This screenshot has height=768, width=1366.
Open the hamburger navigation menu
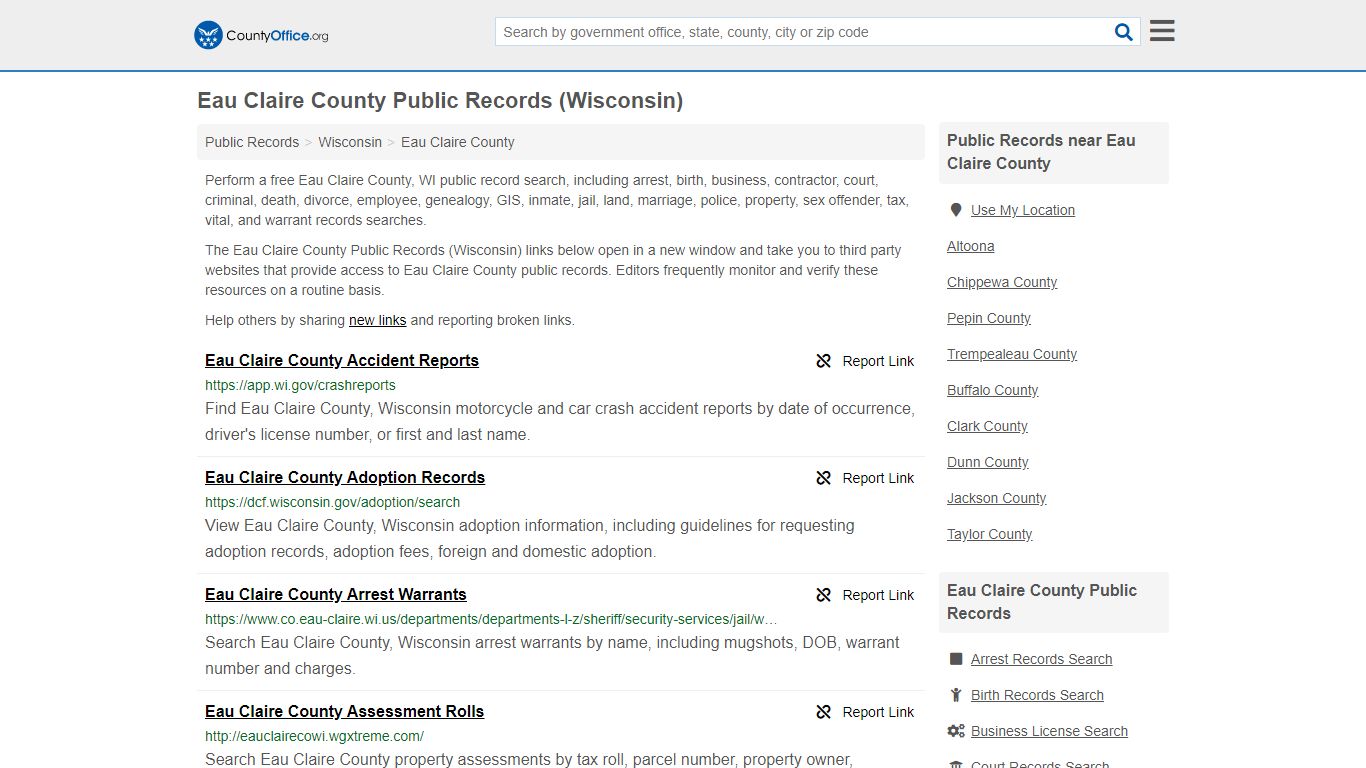[x=1161, y=31]
